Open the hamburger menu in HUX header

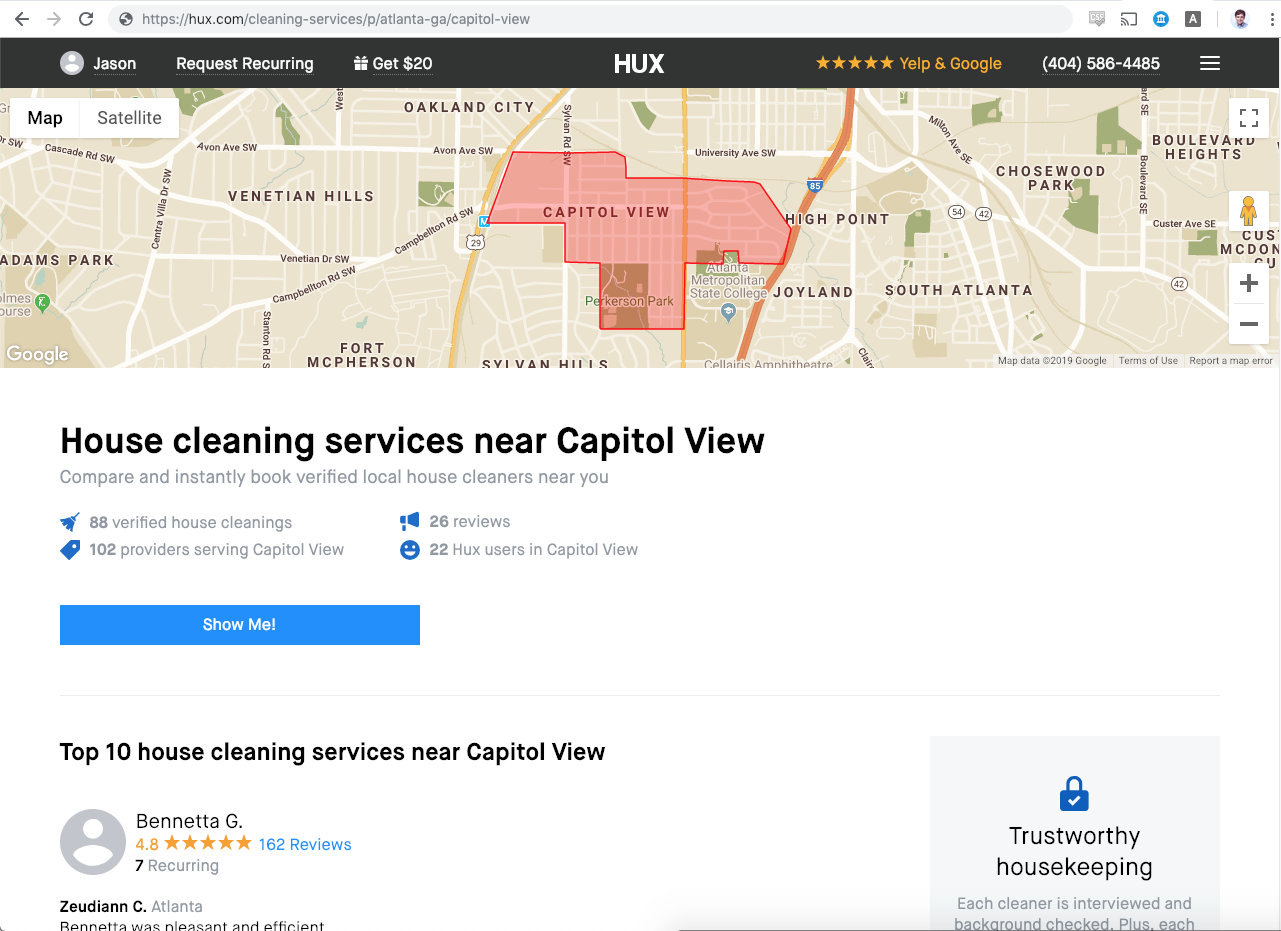click(x=1210, y=63)
